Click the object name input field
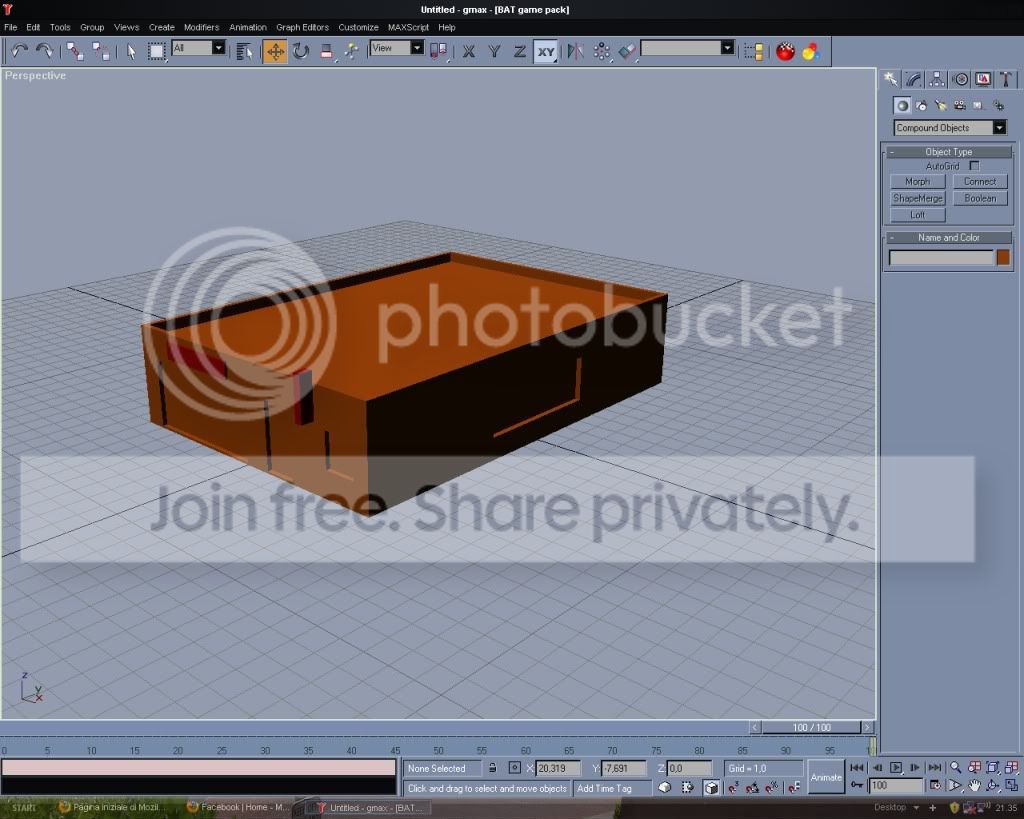 pyautogui.click(x=941, y=257)
